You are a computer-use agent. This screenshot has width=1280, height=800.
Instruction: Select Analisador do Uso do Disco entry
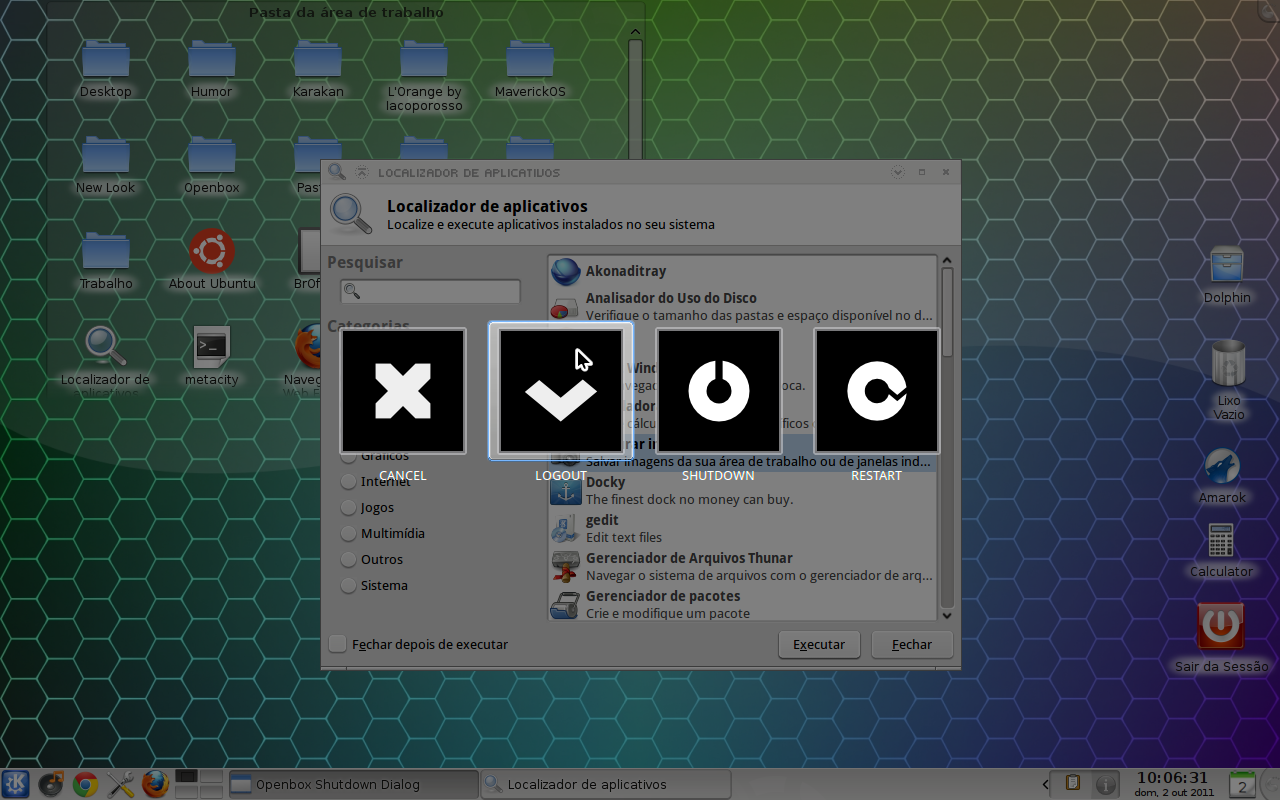[x=742, y=306]
